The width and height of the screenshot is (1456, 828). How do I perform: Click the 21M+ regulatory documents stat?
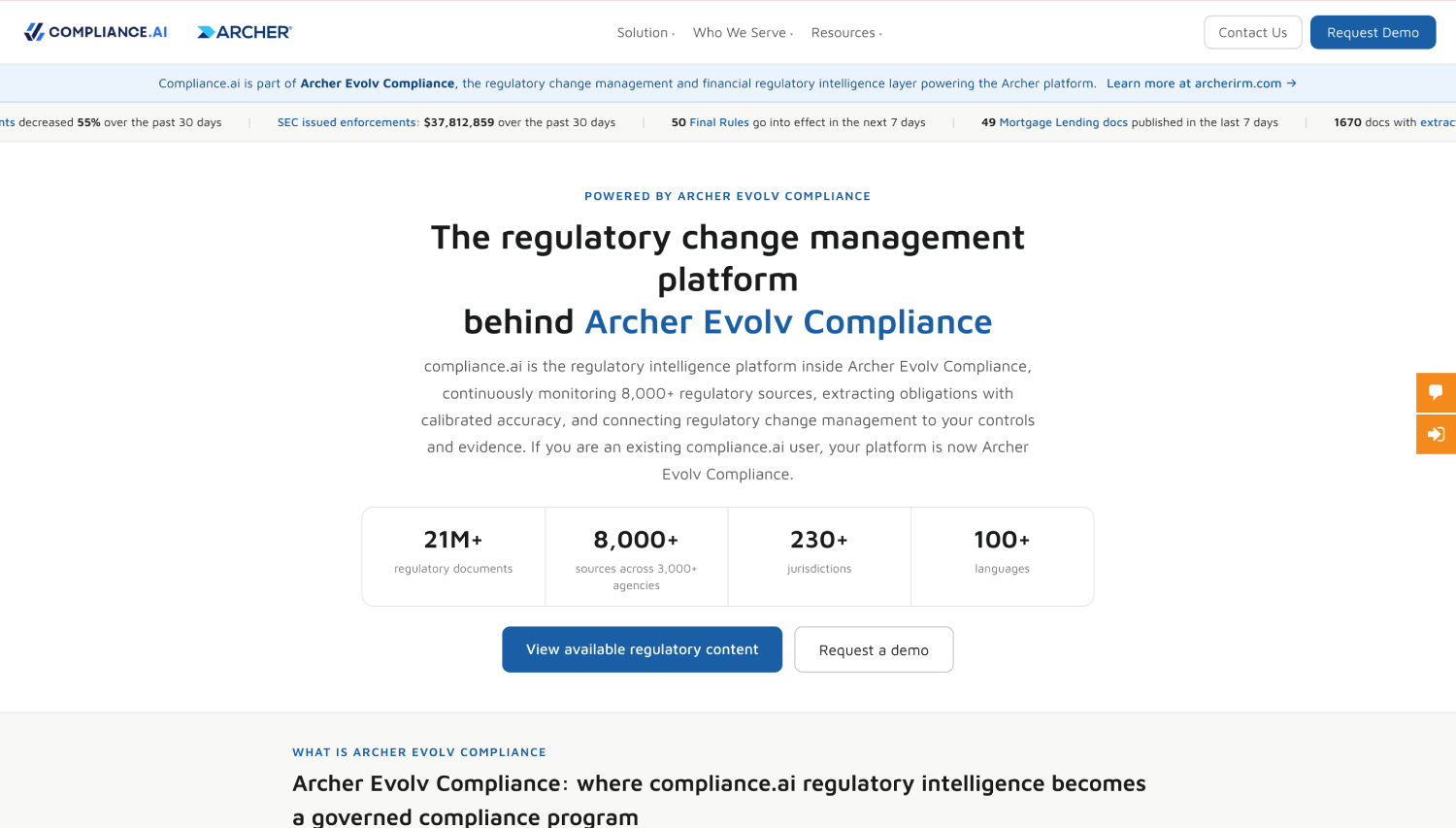coord(453,556)
